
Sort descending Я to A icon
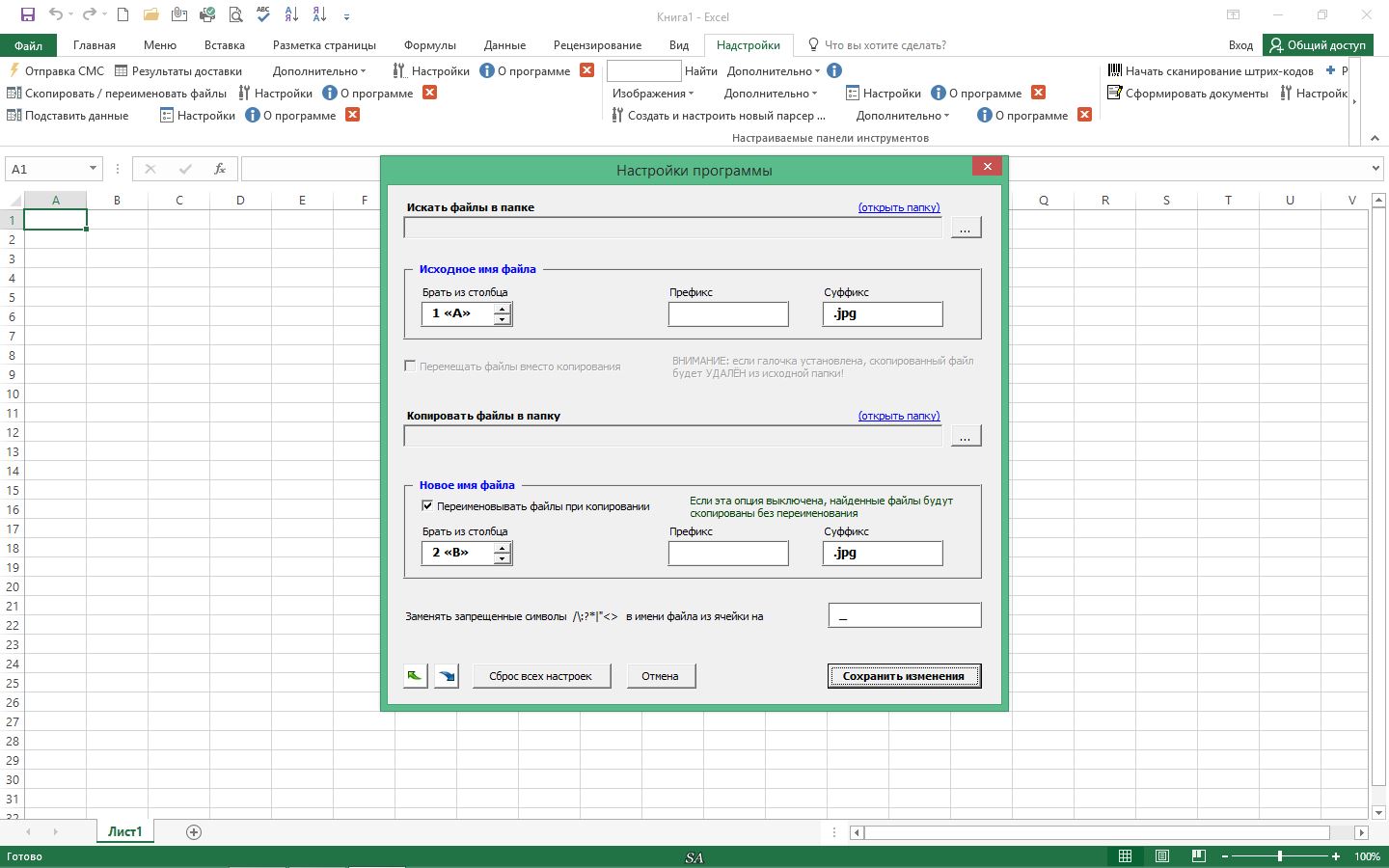pyautogui.click(x=319, y=14)
